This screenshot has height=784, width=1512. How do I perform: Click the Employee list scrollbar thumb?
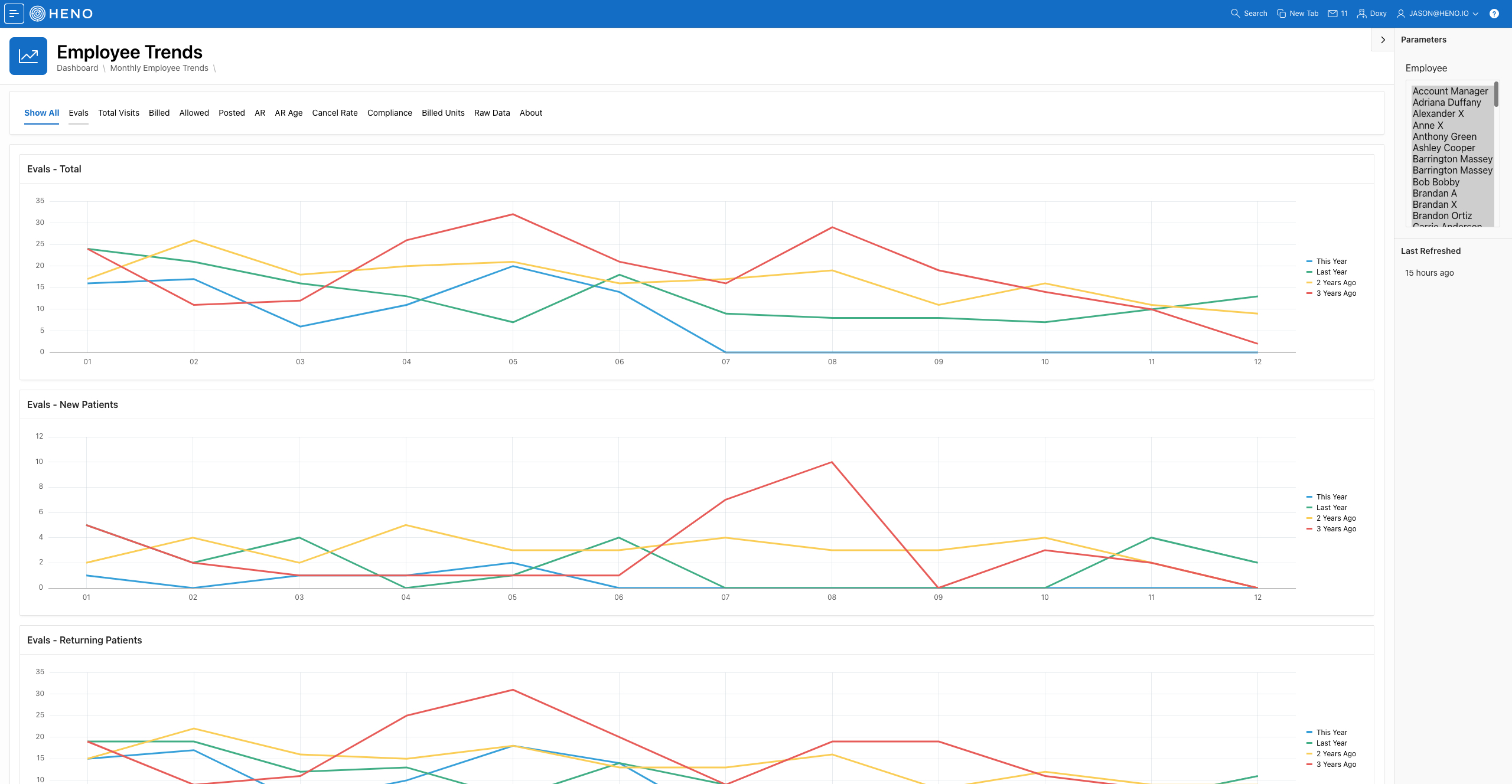coord(1496,94)
